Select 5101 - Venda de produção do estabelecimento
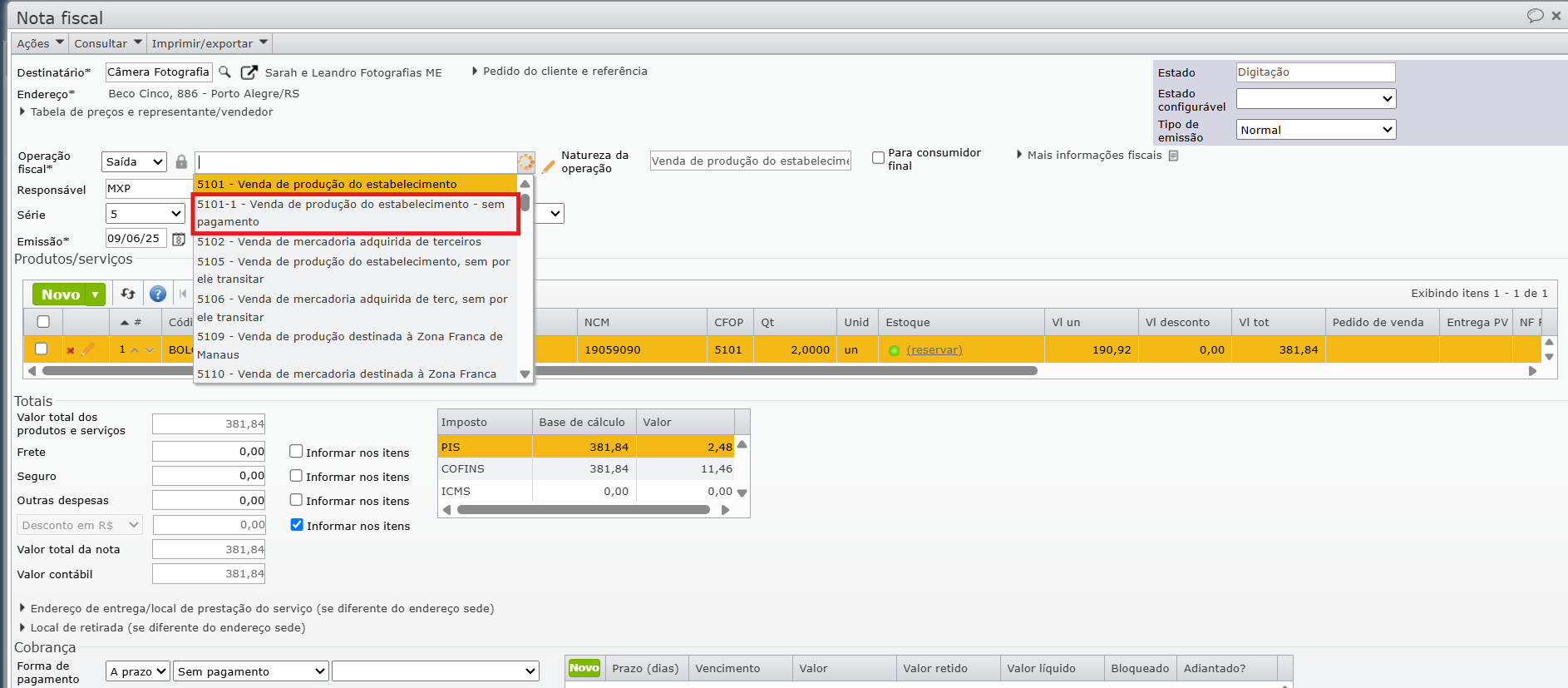 click(356, 184)
